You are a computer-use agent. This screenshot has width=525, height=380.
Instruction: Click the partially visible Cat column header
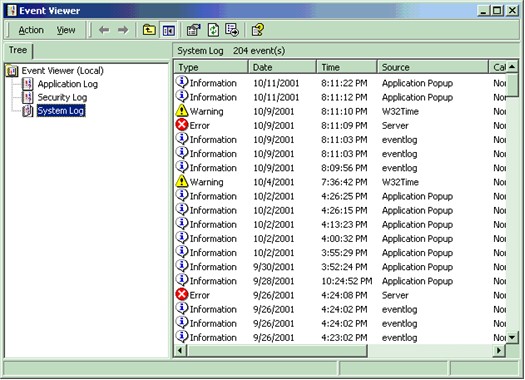click(498, 67)
